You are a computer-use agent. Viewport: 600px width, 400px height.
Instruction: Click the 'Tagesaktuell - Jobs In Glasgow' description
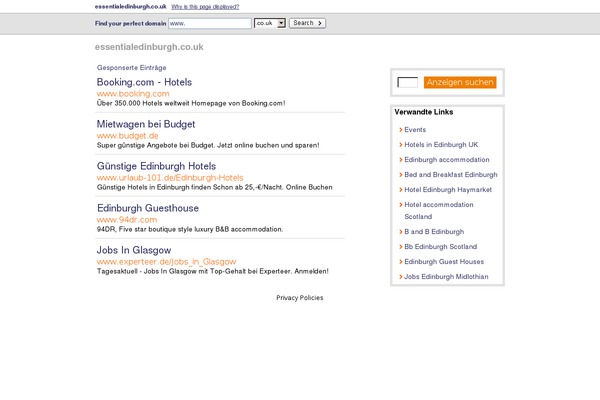(212, 271)
